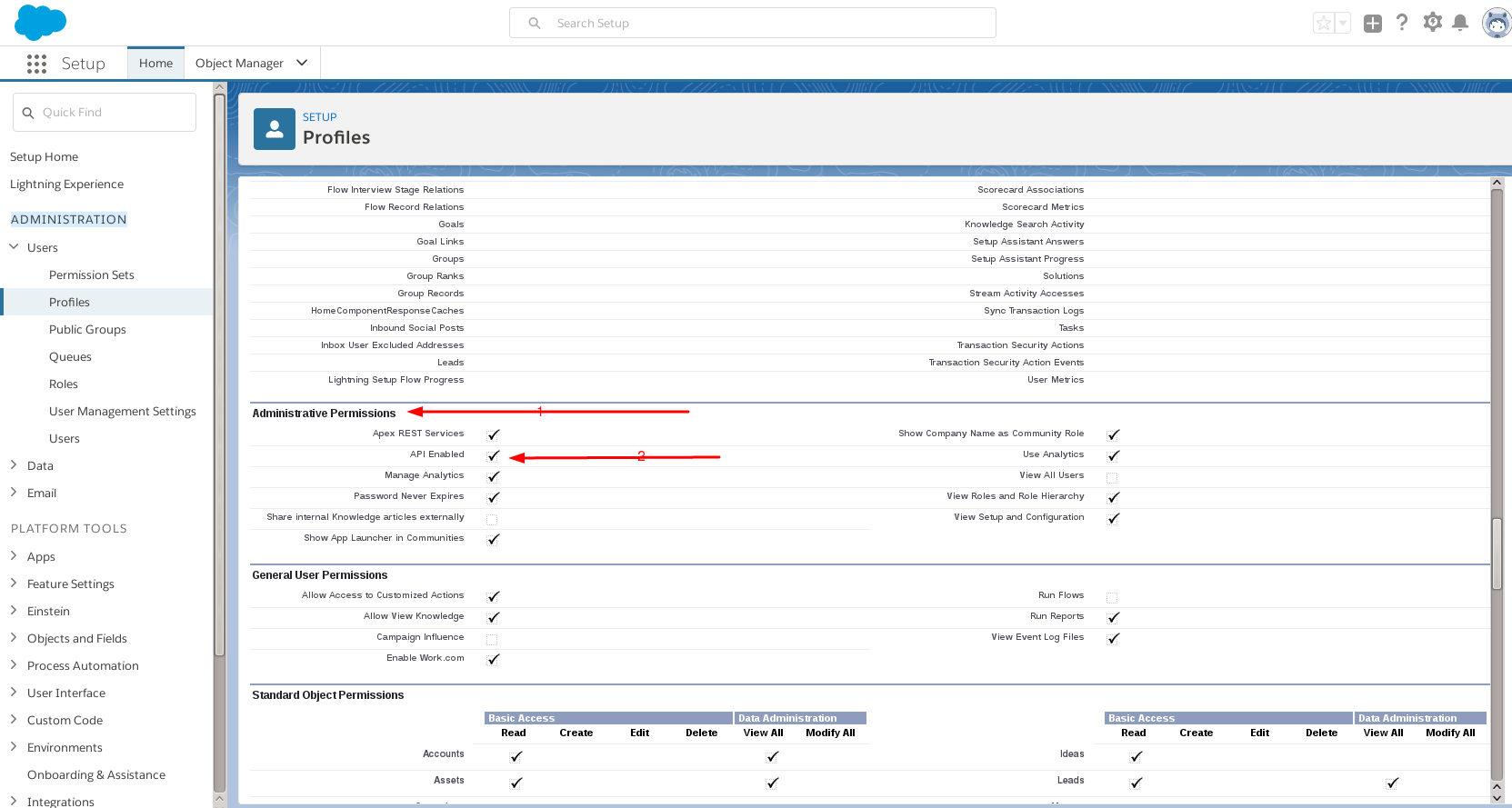This screenshot has width=1512, height=808.
Task: Click the SETUP breadcrumb link
Action: (319, 117)
